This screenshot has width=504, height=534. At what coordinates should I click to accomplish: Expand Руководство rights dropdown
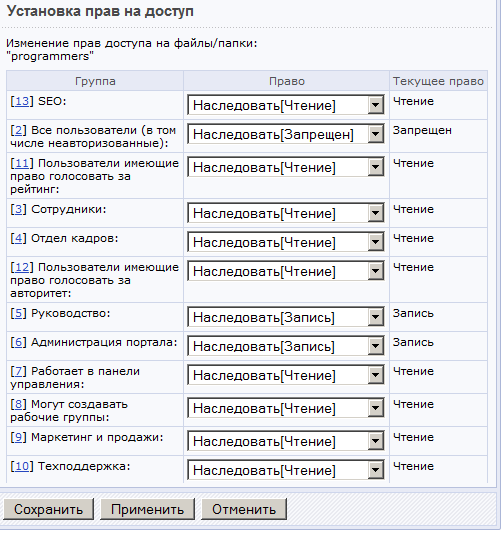(285, 317)
